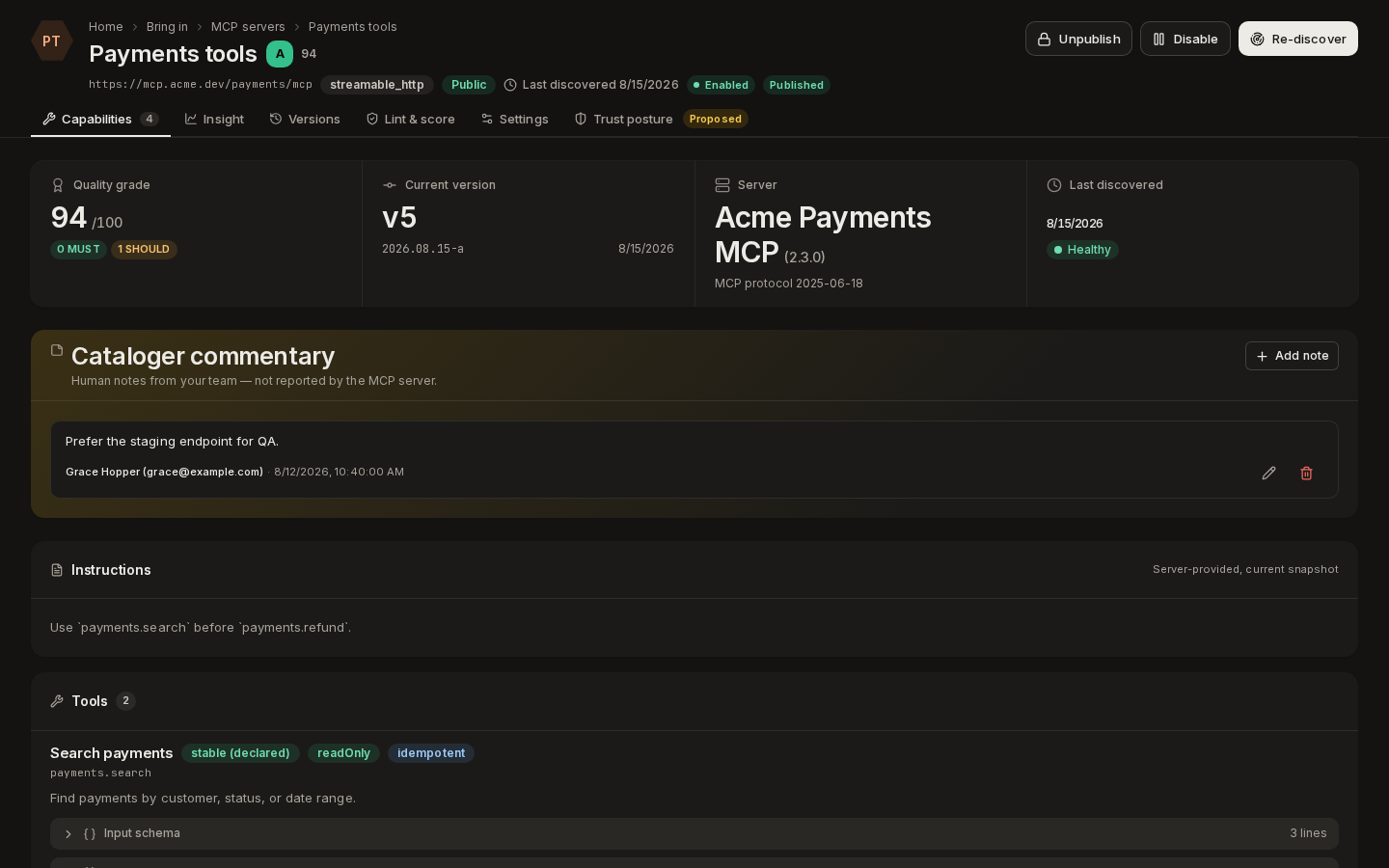Click the curly braces icon beside Input schema
Viewport: 1389px width, 868px height.
coord(90,833)
